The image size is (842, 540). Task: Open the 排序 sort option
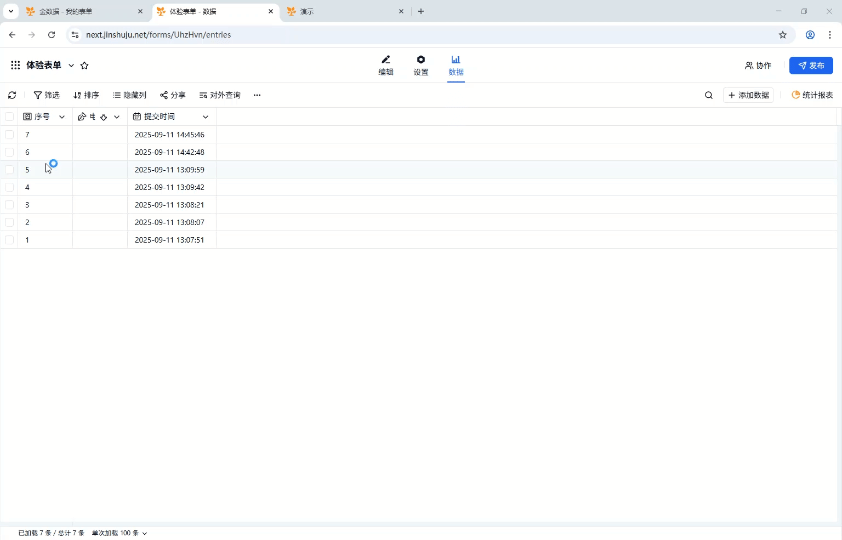86,95
